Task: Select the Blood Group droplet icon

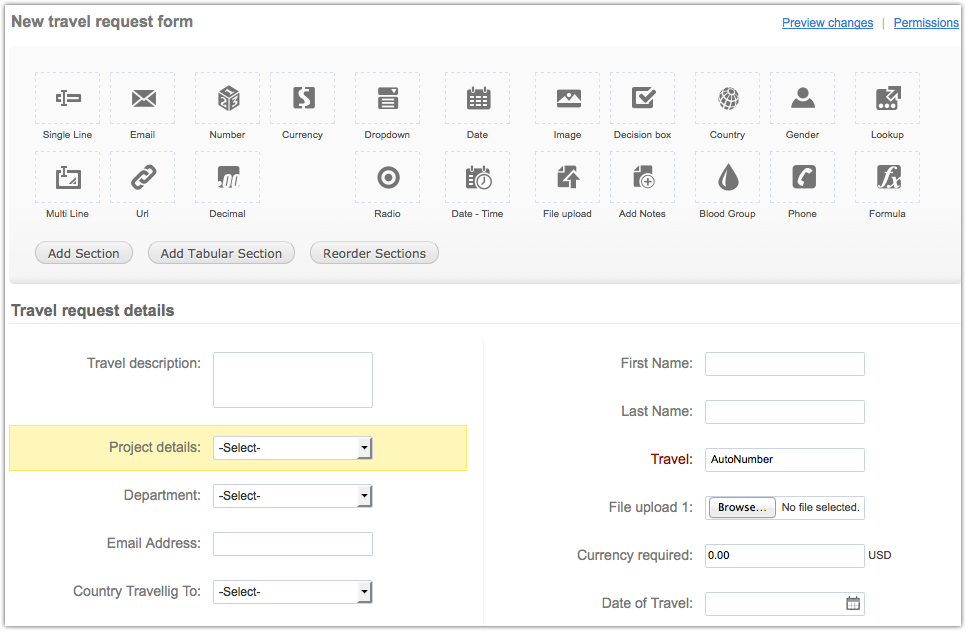Action: pyautogui.click(x=727, y=177)
